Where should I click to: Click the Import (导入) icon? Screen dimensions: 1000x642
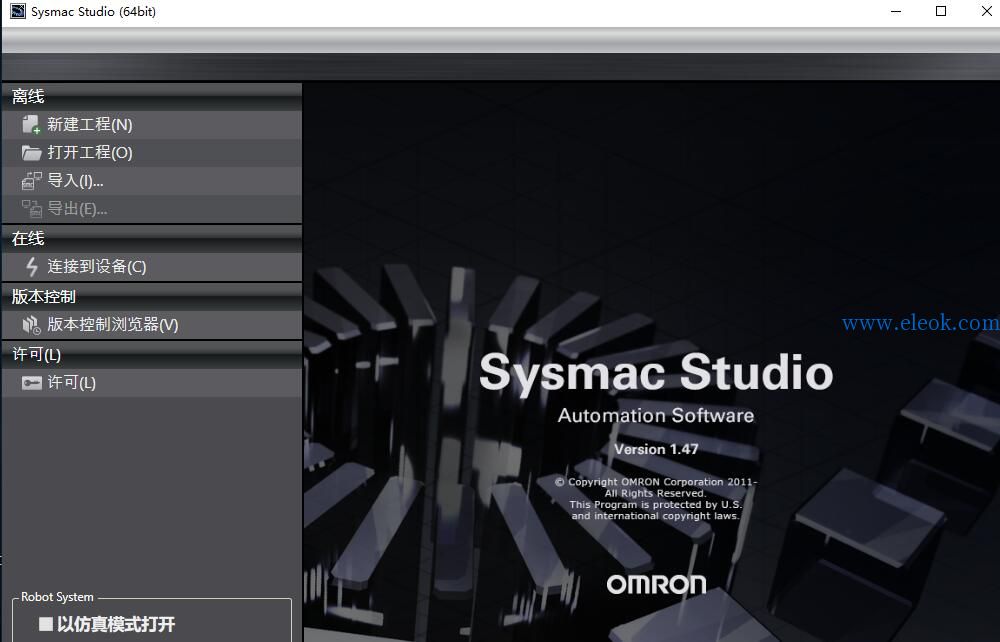[31, 181]
